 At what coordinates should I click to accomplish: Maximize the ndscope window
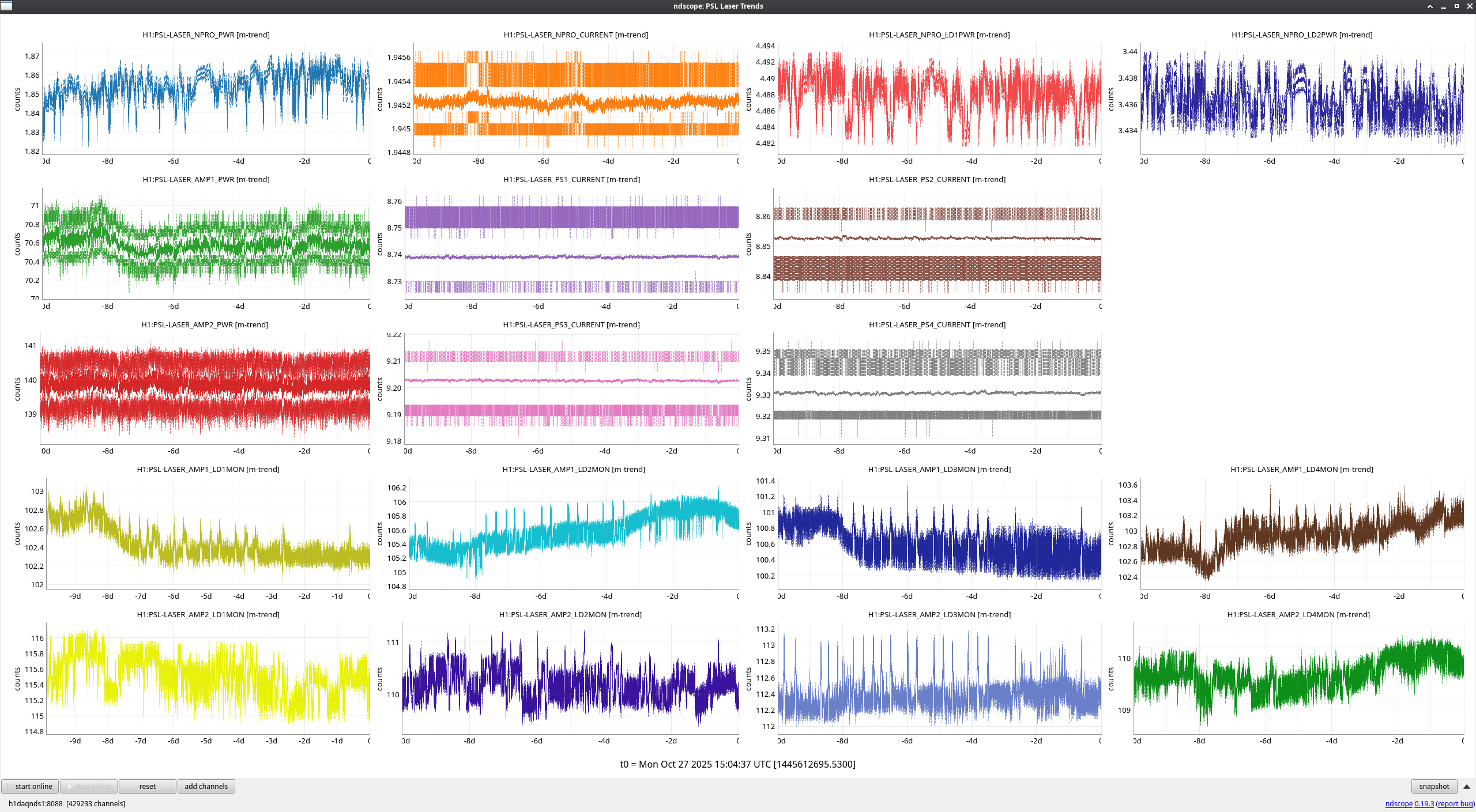1456,6
